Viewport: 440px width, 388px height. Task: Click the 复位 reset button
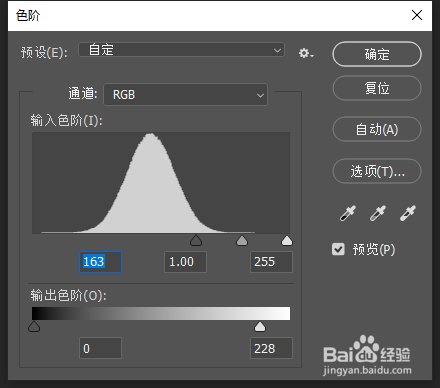[x=377, y=88]
